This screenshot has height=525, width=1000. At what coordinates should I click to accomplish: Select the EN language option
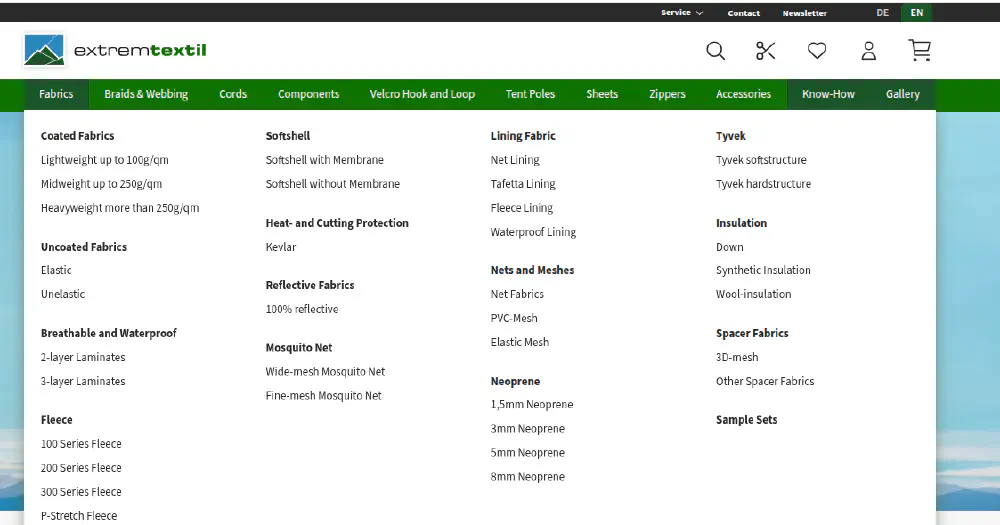tap(916, 13)
